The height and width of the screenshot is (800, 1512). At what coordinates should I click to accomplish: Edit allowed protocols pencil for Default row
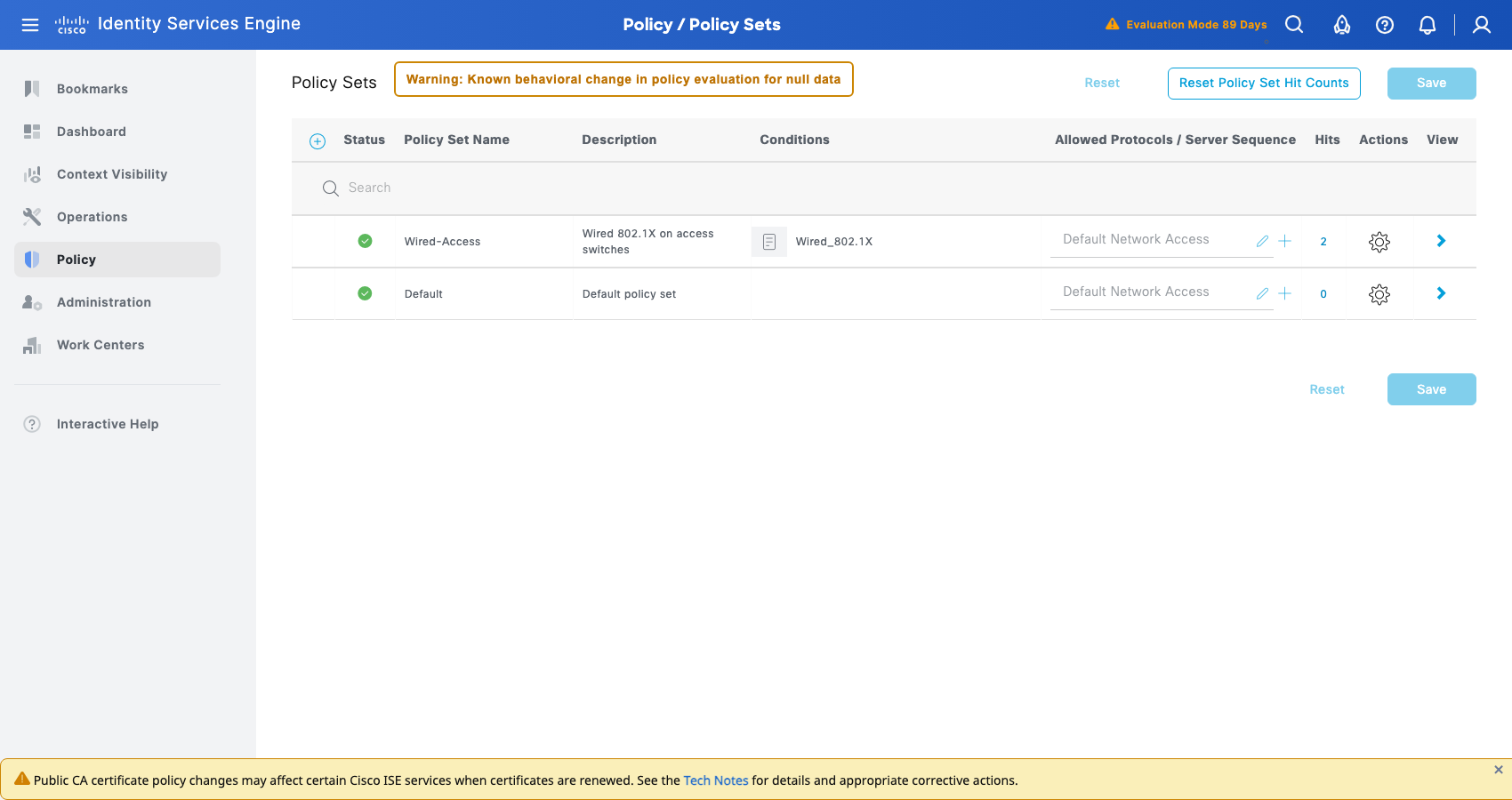(x=1262, y=293)
